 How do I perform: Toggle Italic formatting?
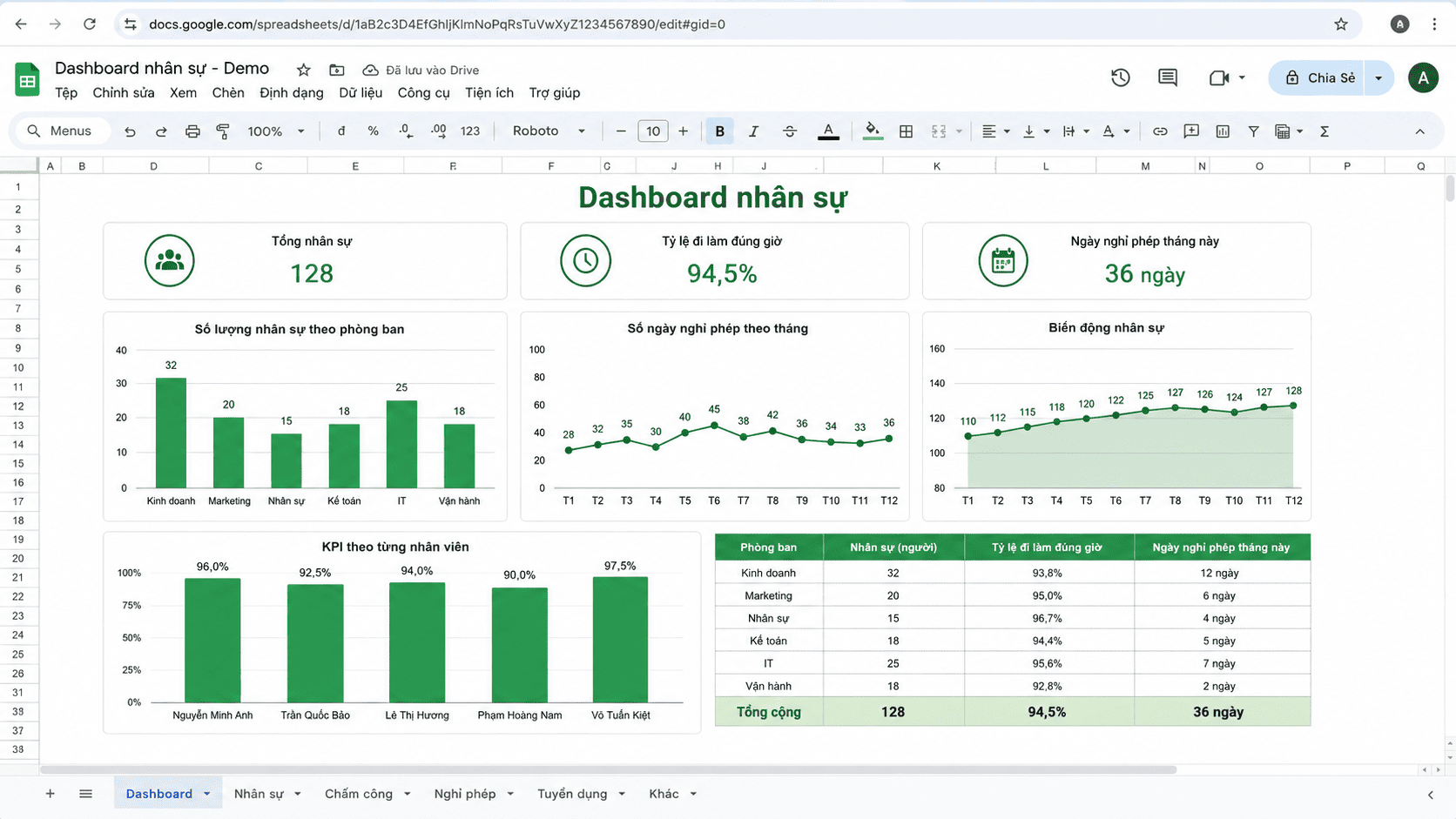[x=753, y=131]
